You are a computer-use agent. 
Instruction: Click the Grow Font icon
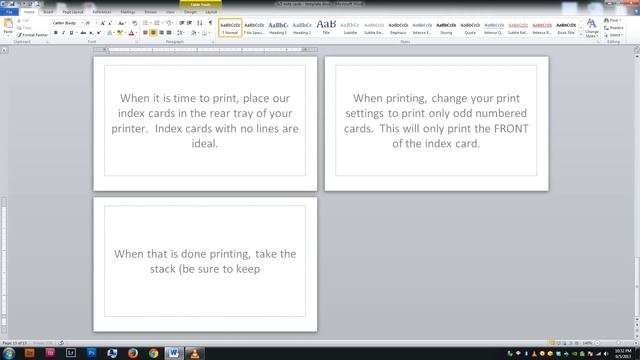(102, 23)
